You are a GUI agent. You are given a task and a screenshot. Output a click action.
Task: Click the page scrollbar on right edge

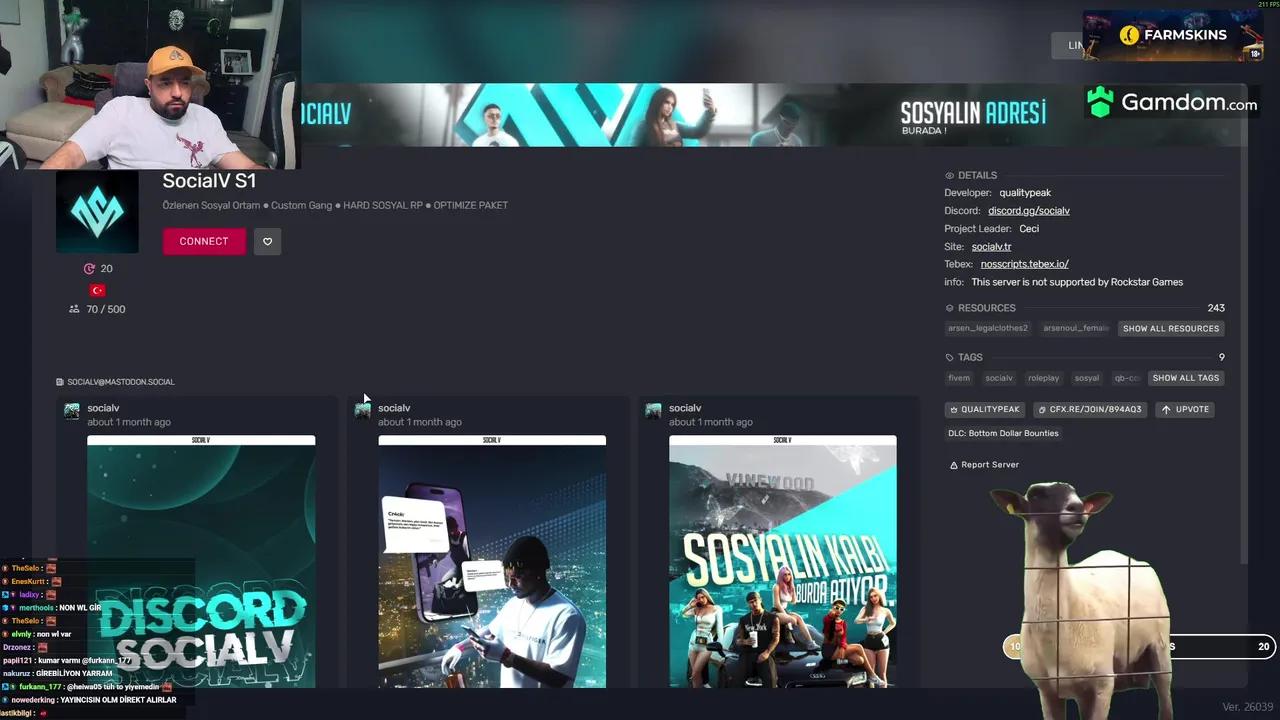1244,325
